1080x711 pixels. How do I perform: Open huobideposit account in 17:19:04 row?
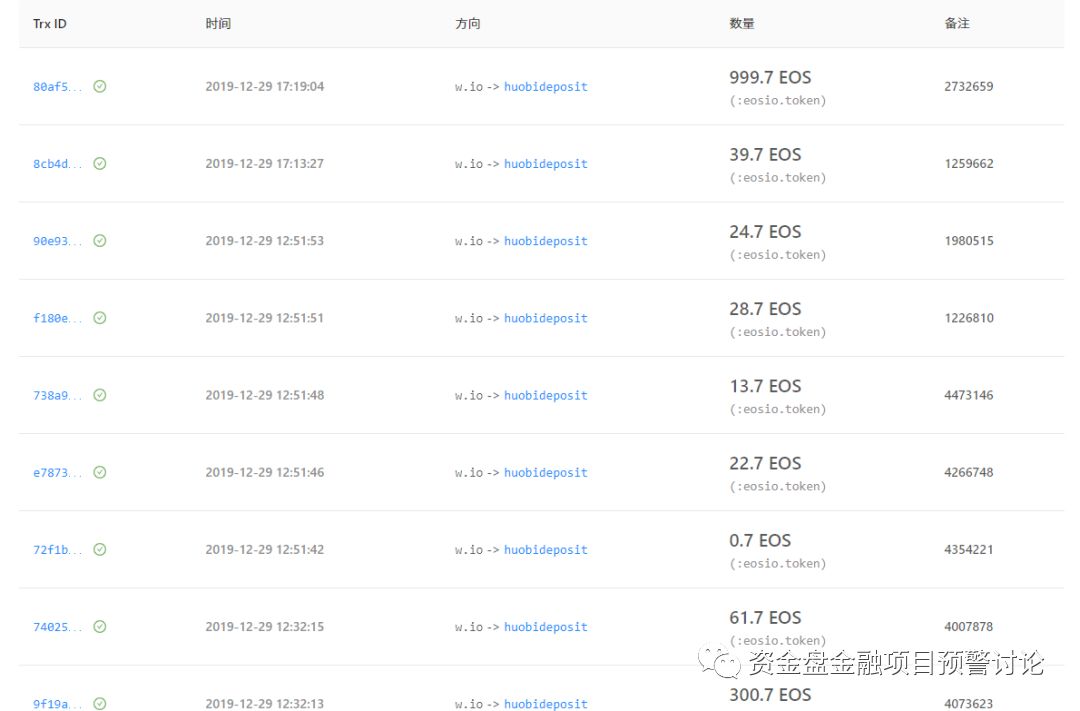point(546,87)
